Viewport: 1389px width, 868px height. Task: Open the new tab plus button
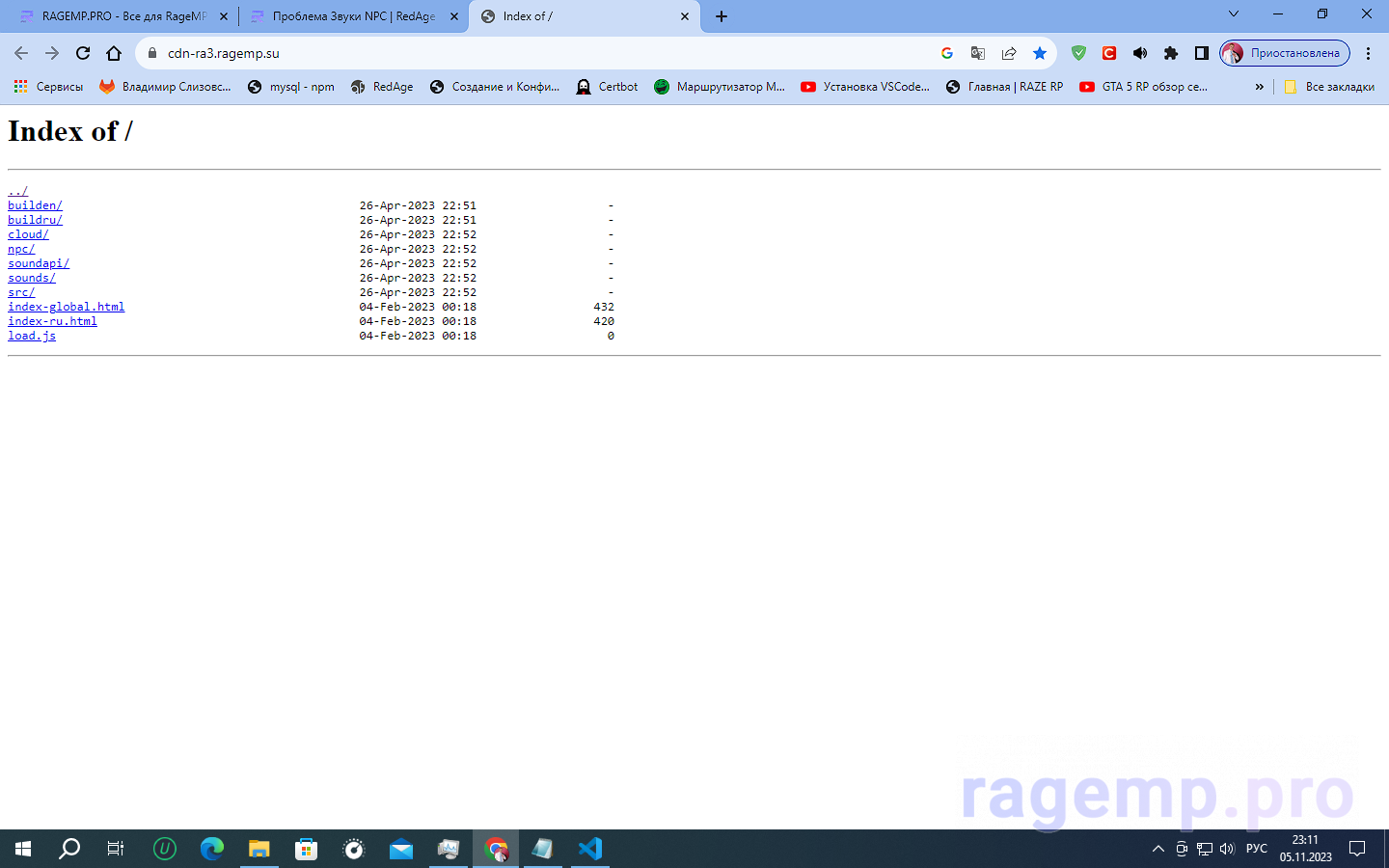pyautogui.click(x=722, y=16)
